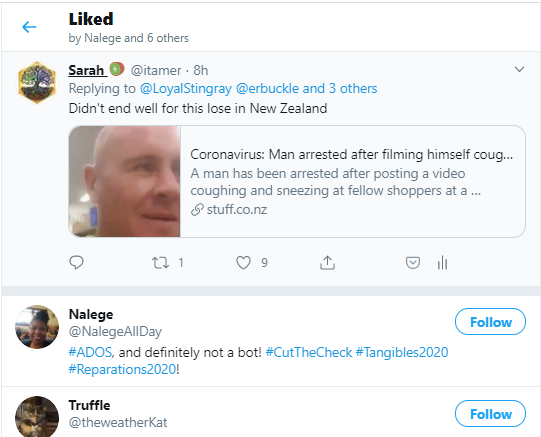The height and width of the screenshot is (437, 541).
Task: Open Pocket save icon on tweet
Action: [x=413, y=263]
